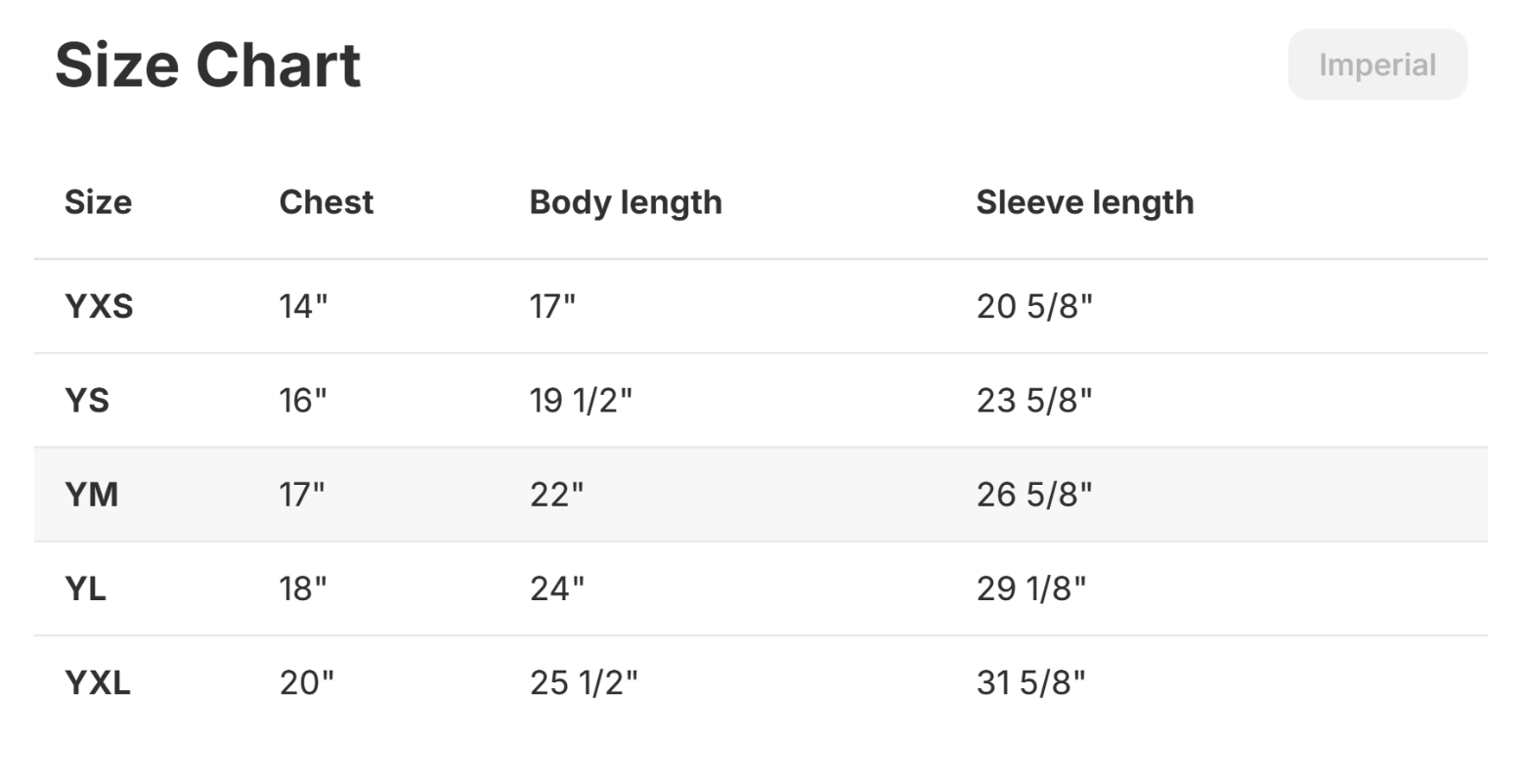Select the Body length column header
This screenshot has width=1528, height=784.
pos(626,202)
